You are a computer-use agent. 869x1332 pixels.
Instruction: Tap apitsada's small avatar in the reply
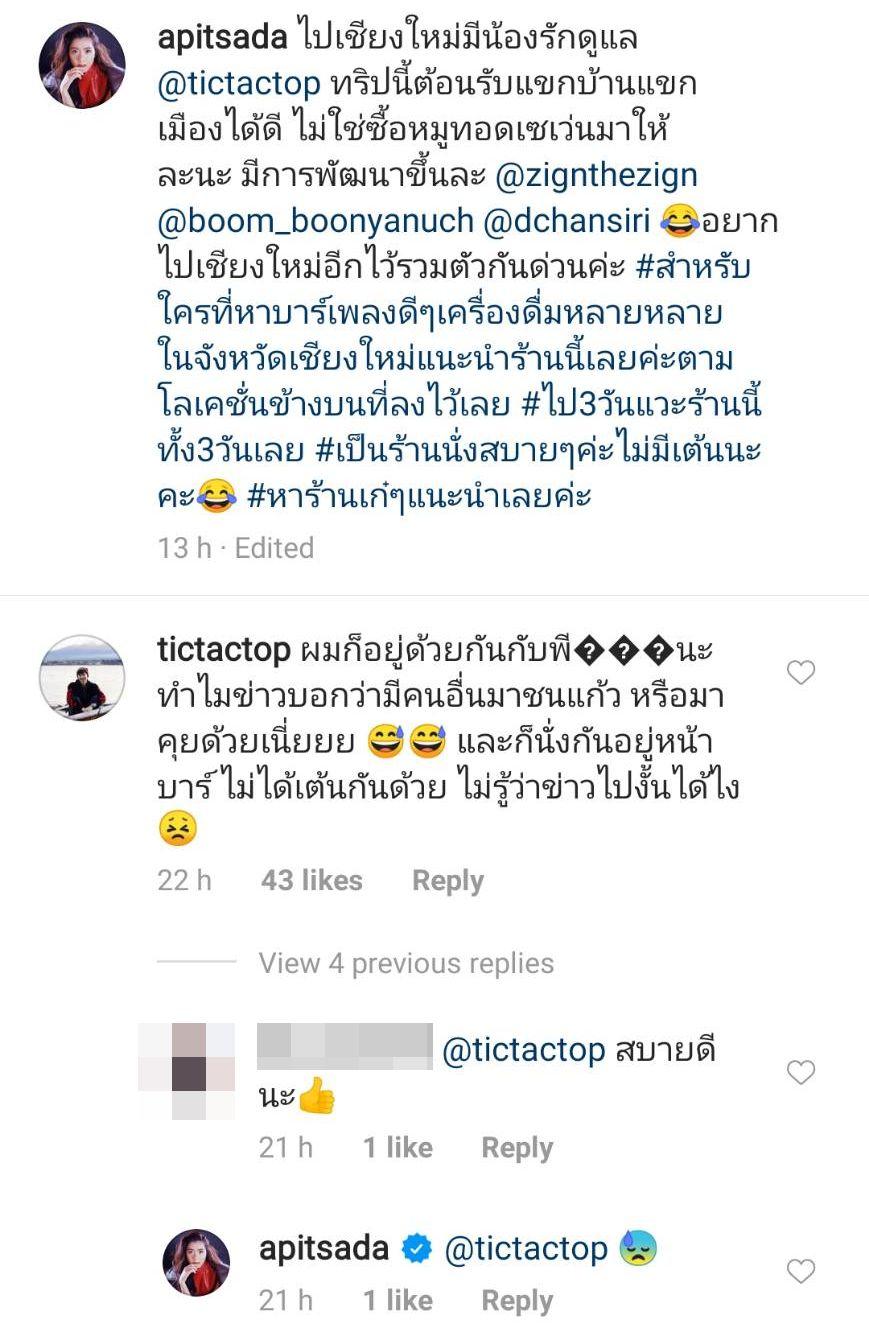197,1263
